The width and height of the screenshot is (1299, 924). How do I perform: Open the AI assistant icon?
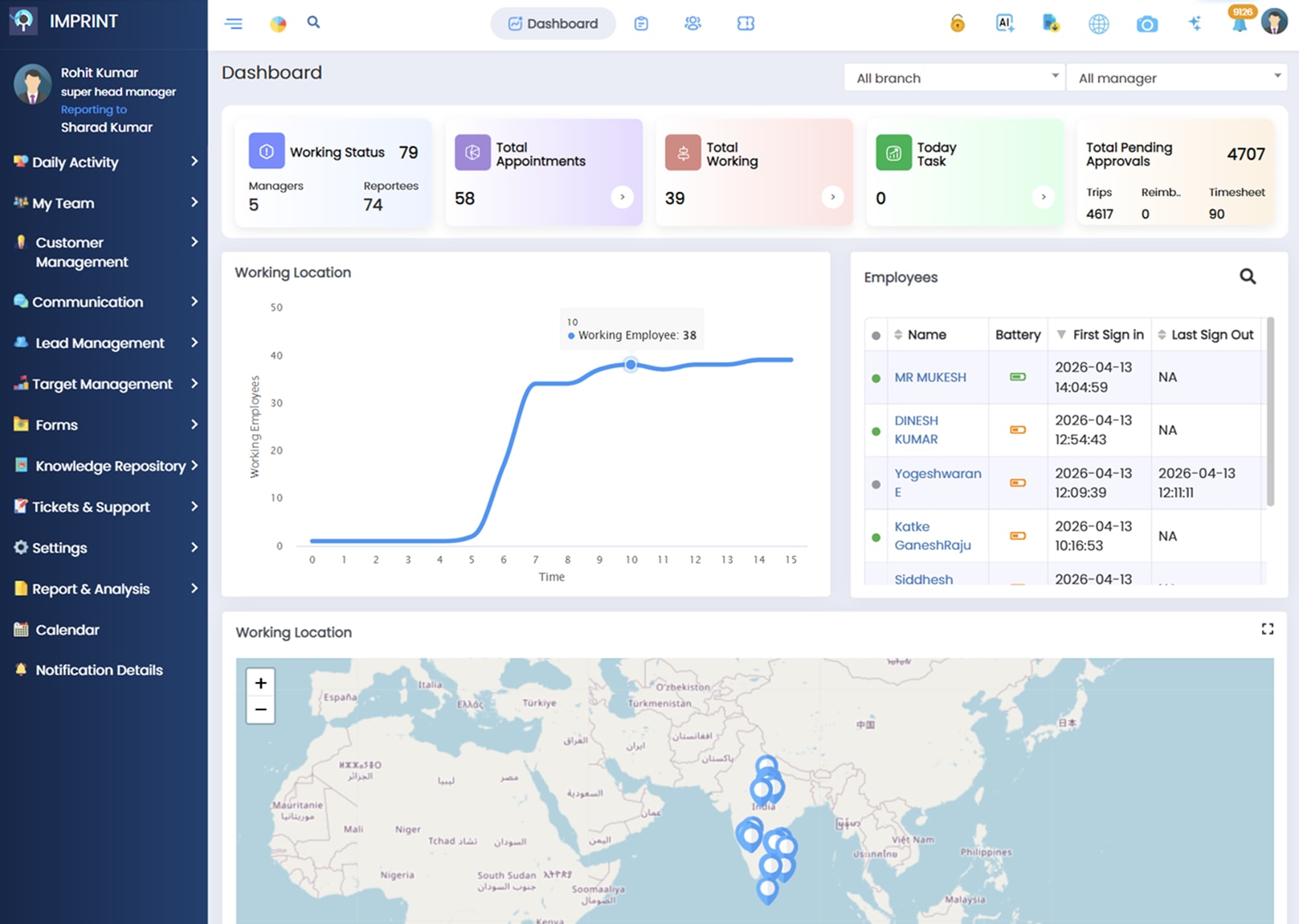click(x=1004, y=23)
